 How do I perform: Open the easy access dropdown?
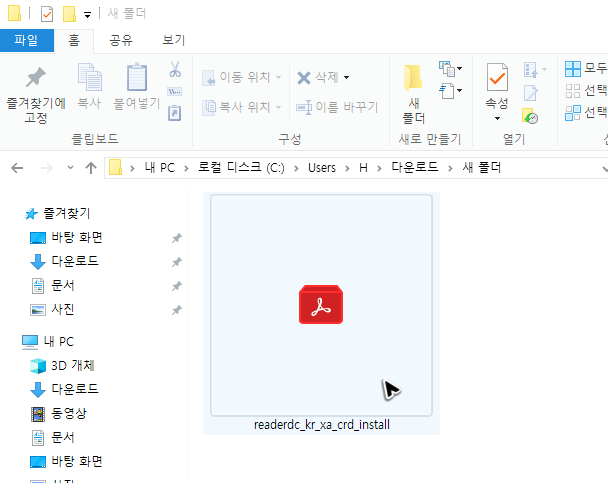tap(450, 91)
